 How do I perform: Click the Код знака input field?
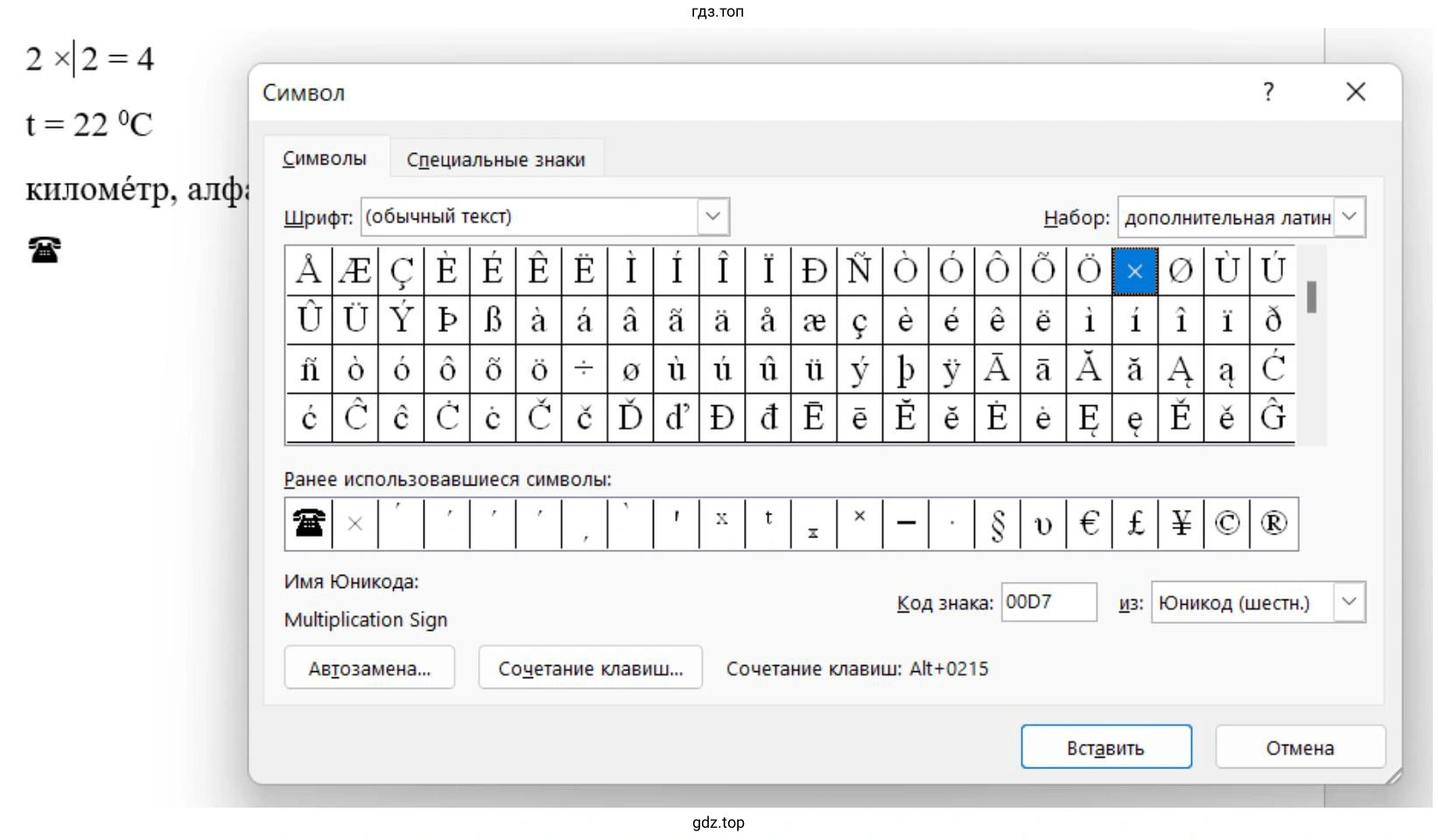1048,603
